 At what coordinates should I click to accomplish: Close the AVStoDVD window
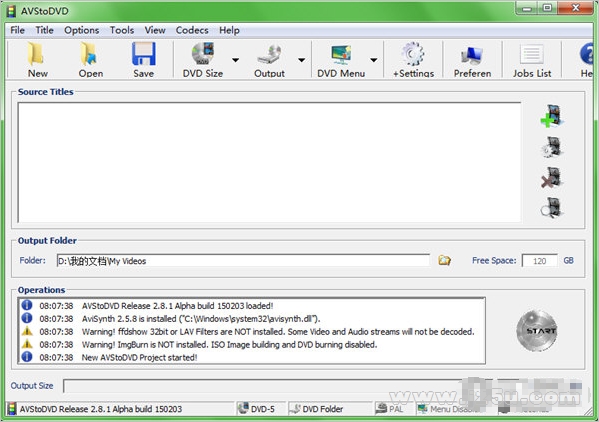click(575, 8)
